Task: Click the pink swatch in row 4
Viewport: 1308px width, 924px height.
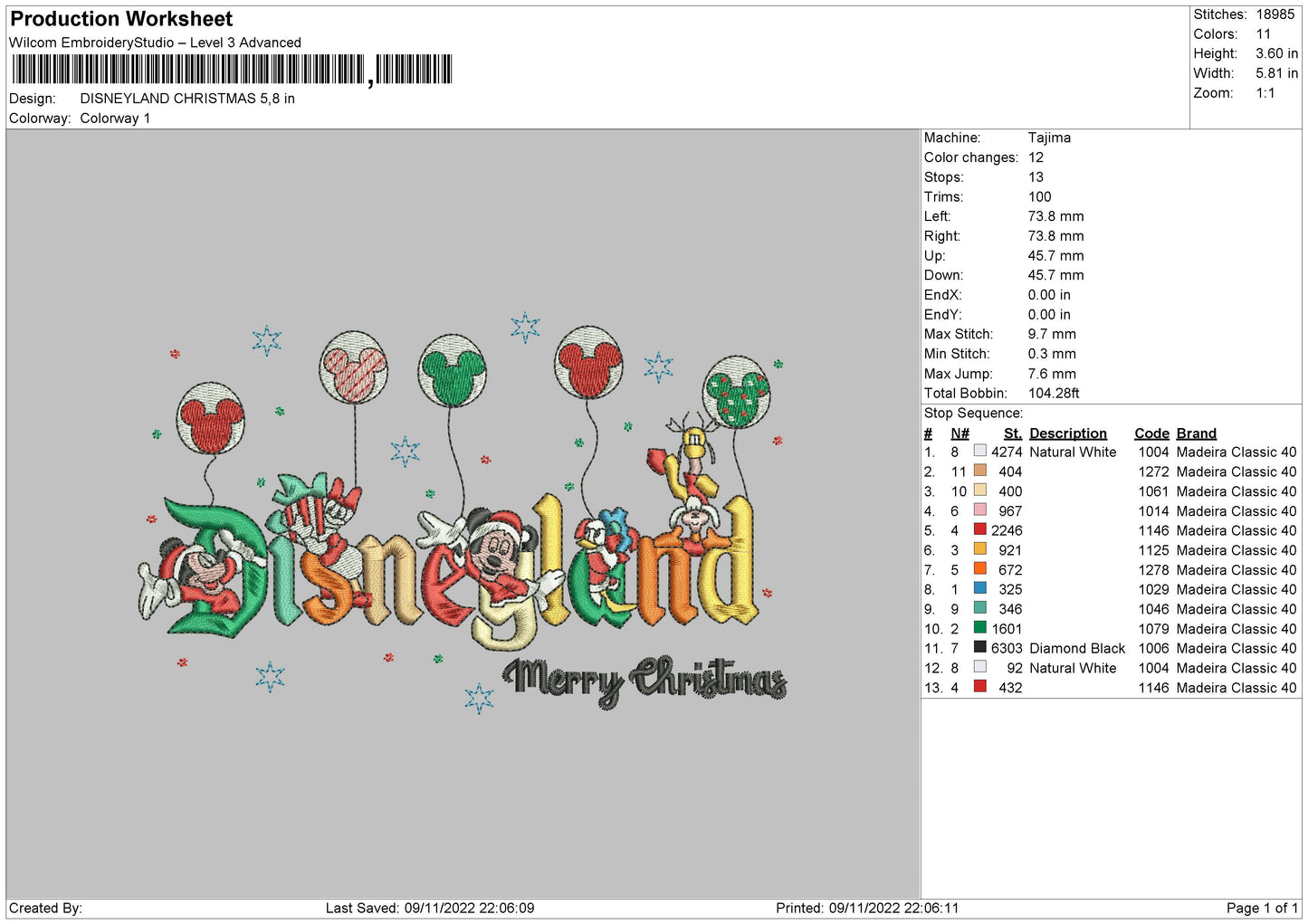Action: tap(979, 510)
